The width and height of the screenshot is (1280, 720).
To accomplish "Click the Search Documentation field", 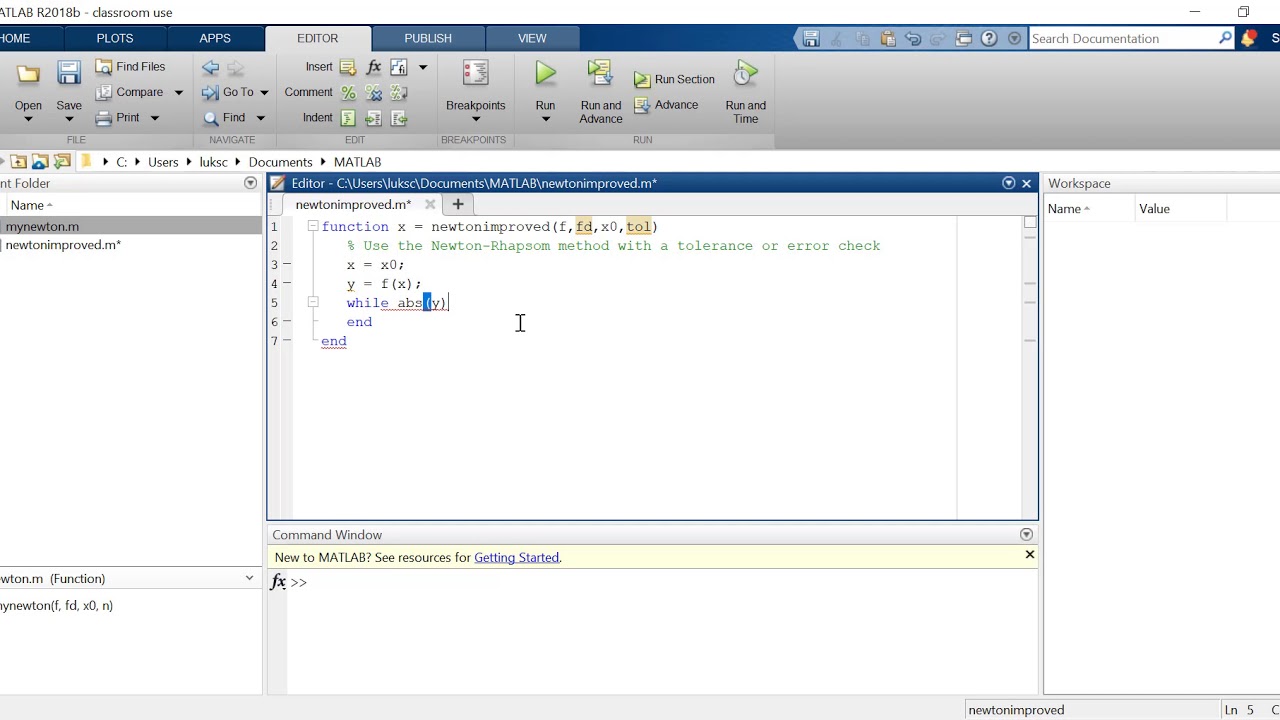I will [1122, 38].
